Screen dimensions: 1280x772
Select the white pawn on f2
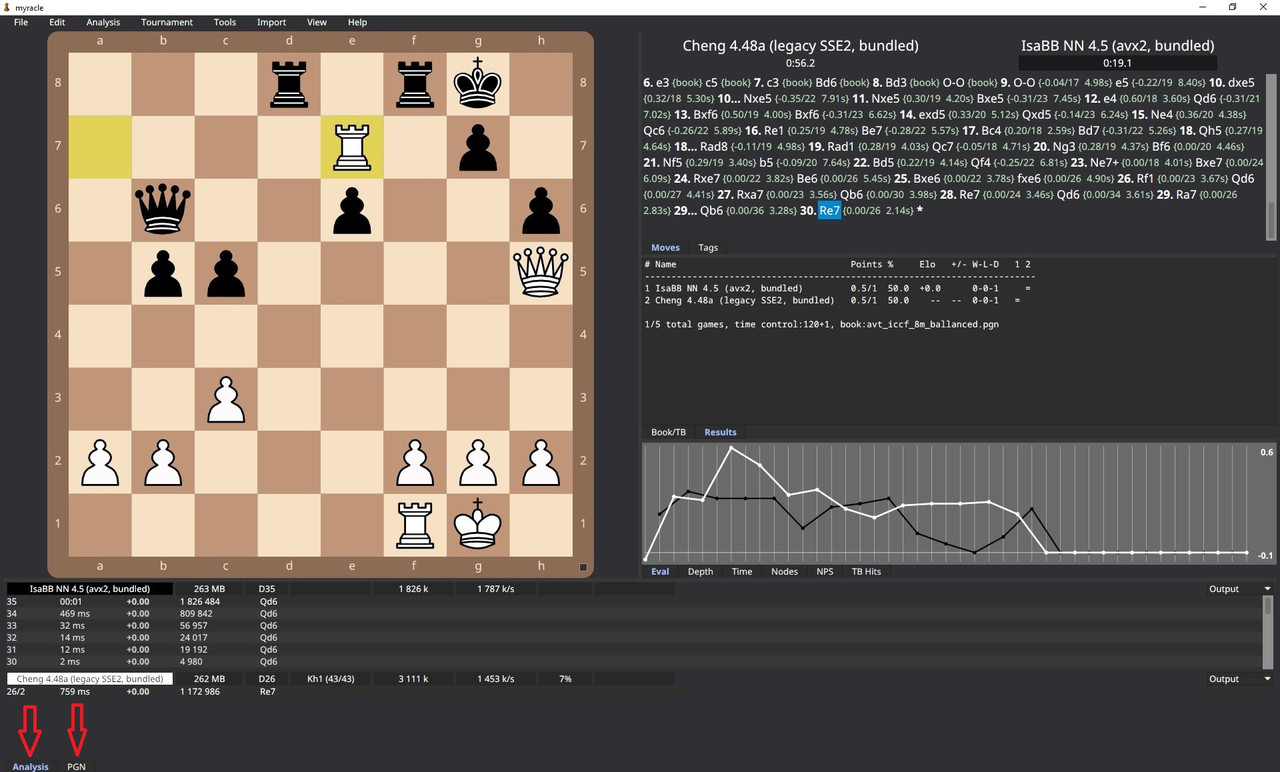(x=415, y=464)
